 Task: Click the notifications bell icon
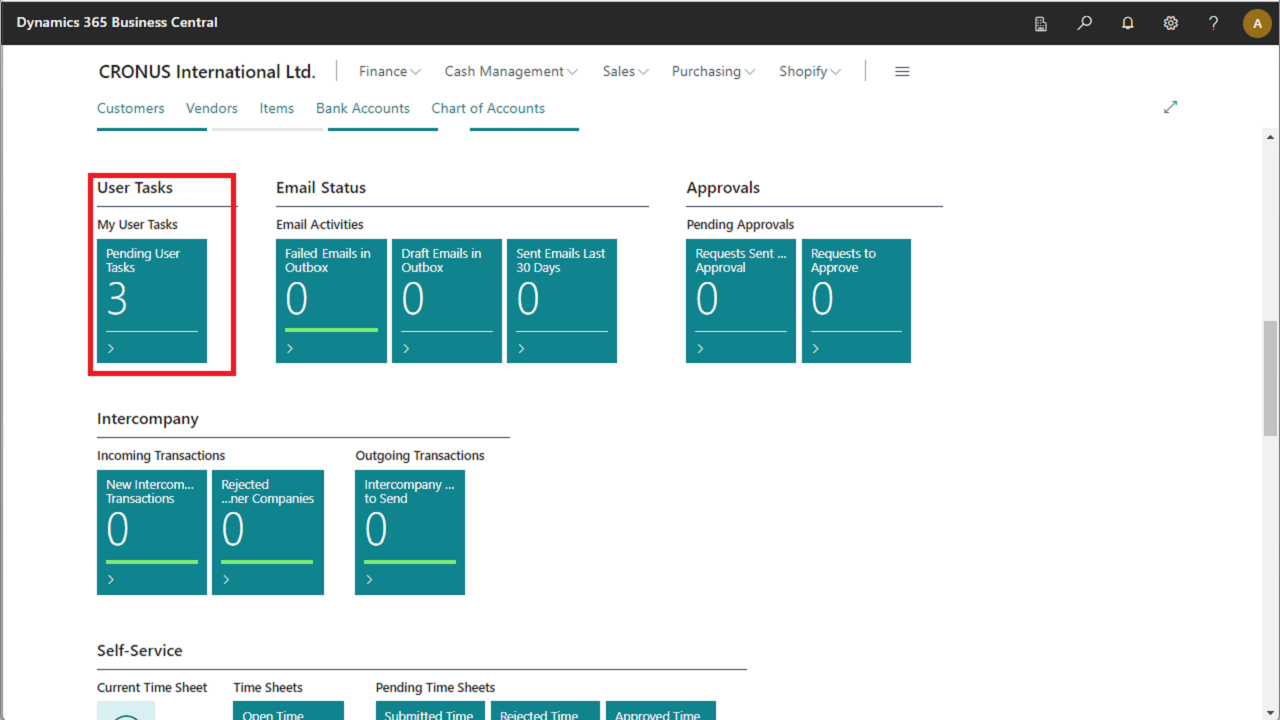click(x=1128, y=23)
